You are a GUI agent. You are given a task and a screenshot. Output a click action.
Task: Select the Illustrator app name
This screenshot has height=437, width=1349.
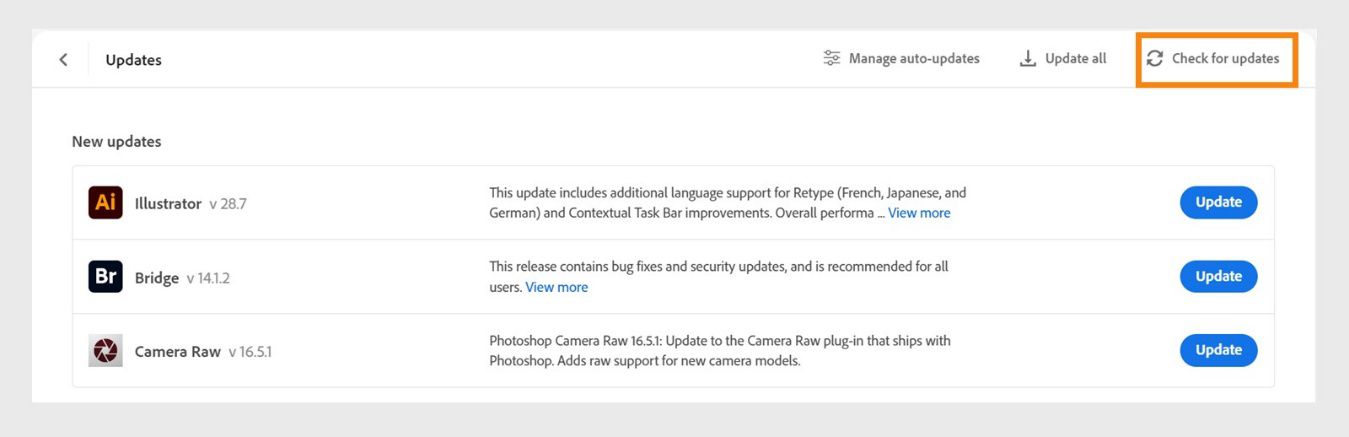point(168,204)
